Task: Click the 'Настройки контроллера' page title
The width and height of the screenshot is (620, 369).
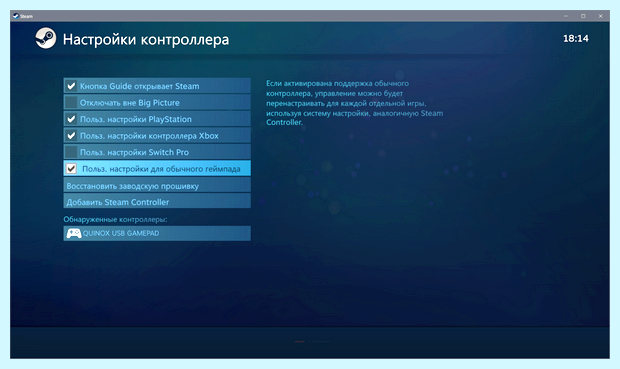Action: [146, 40]
